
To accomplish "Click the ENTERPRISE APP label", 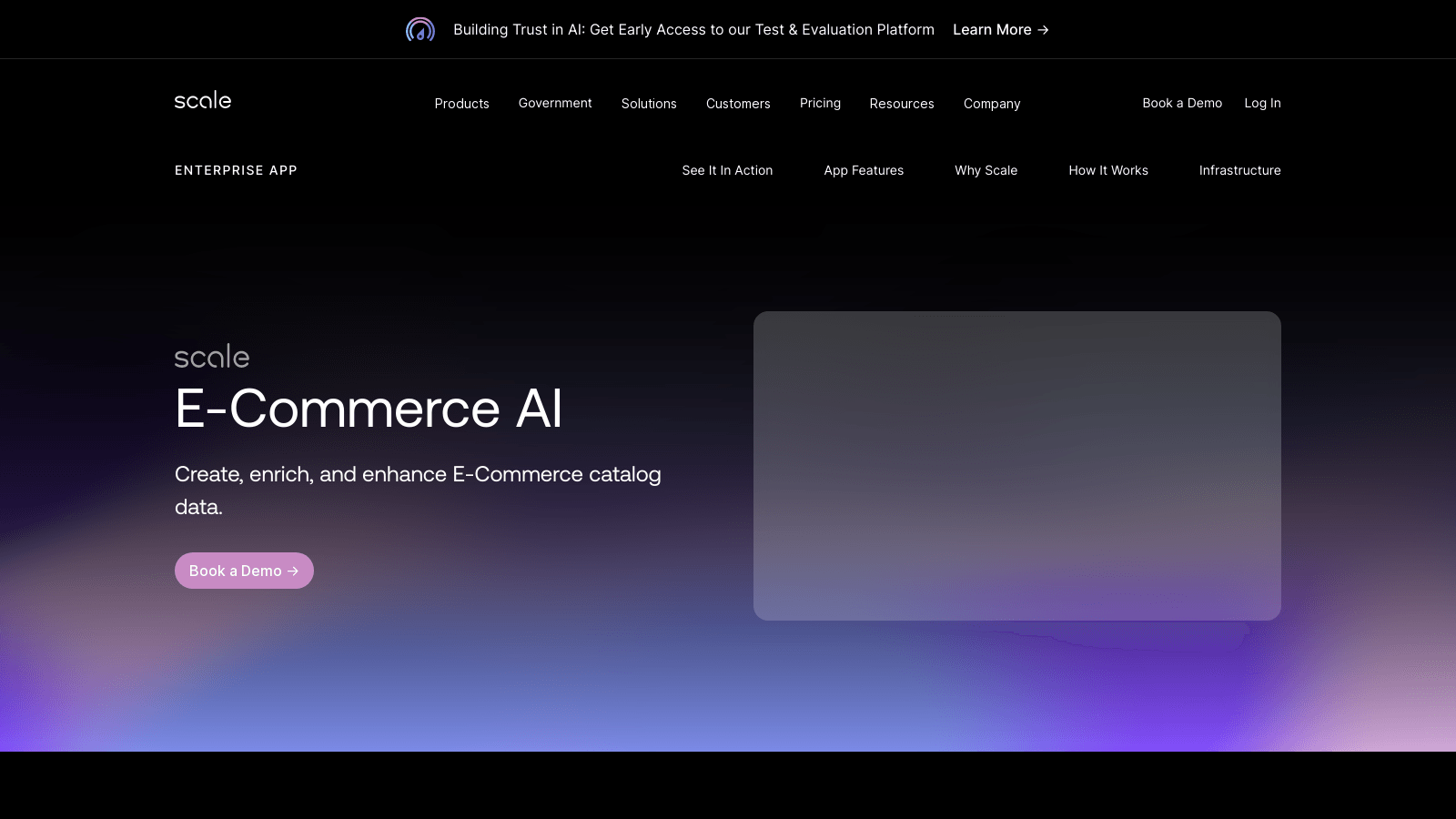I will point(236,170).
